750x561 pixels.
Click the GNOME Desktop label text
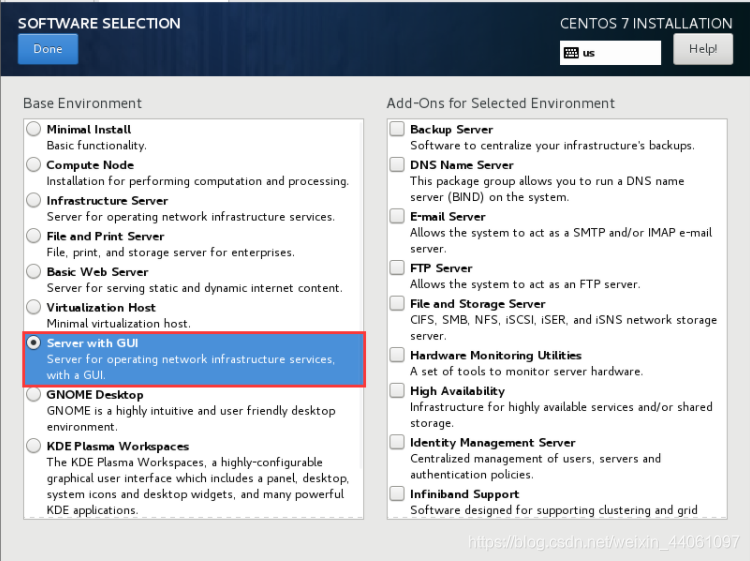pyautogui.click(x=95, y=395)
